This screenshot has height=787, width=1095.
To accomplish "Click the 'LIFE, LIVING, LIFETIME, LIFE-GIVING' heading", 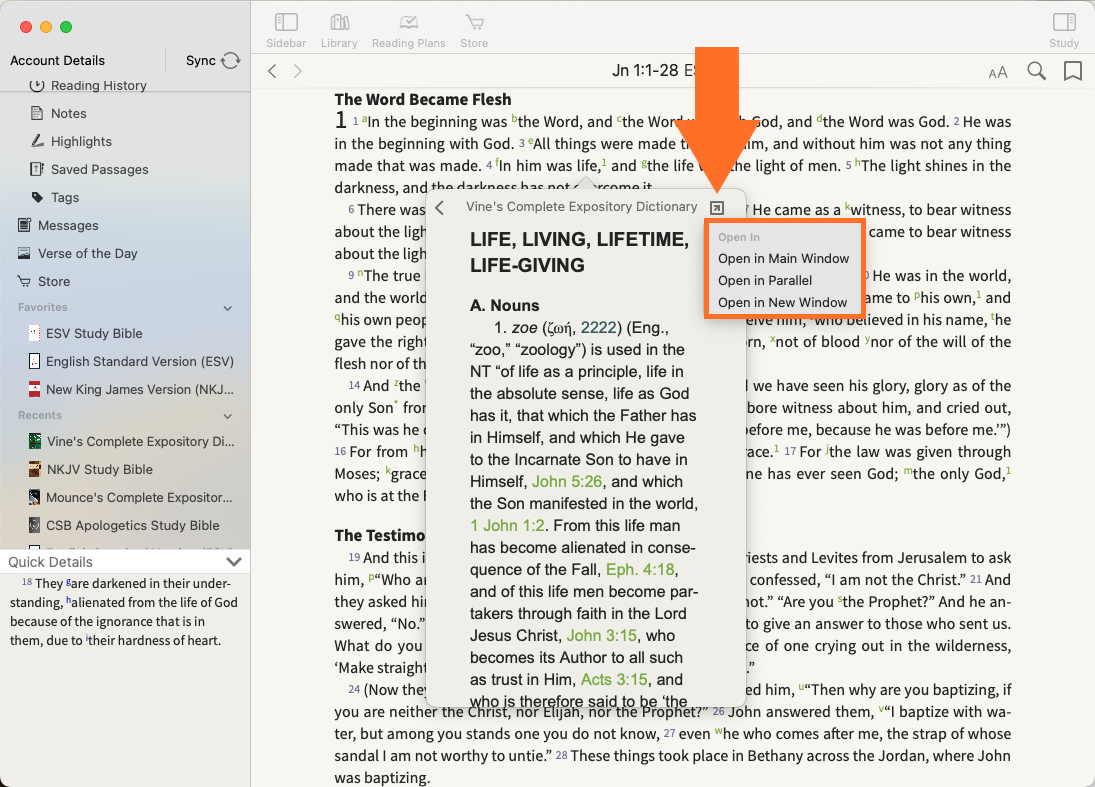I will click(x=580, y=252).
